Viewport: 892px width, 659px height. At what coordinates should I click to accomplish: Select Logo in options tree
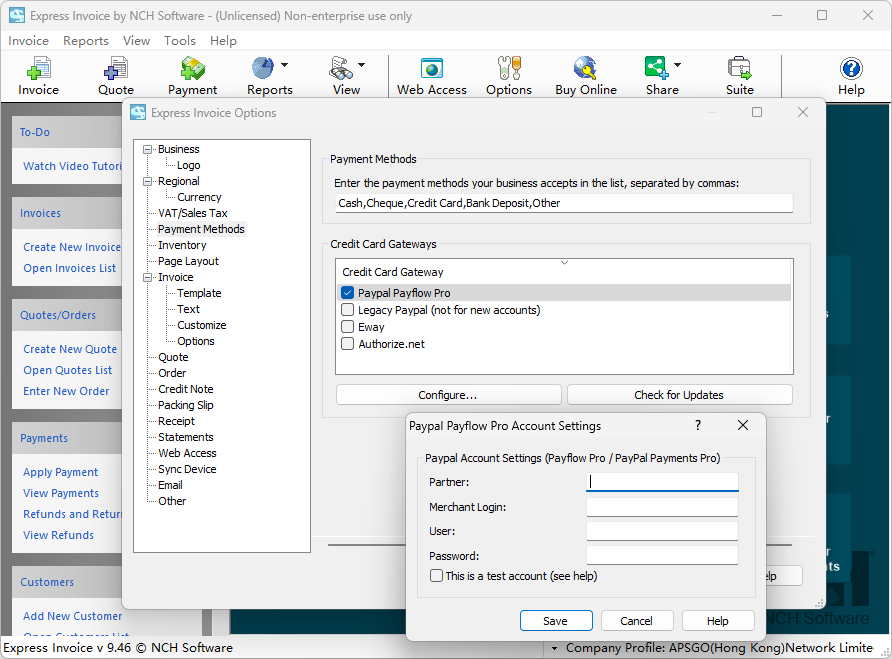click(x=188, y=165)
